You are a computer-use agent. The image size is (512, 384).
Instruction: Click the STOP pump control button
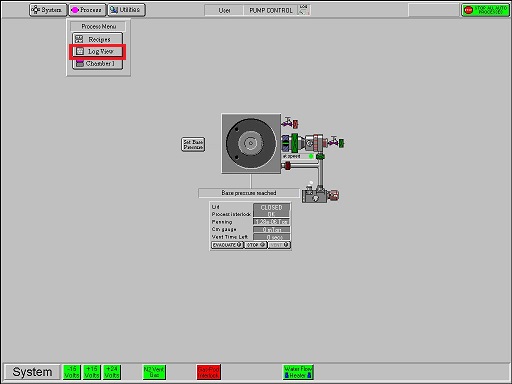(256, 245)
